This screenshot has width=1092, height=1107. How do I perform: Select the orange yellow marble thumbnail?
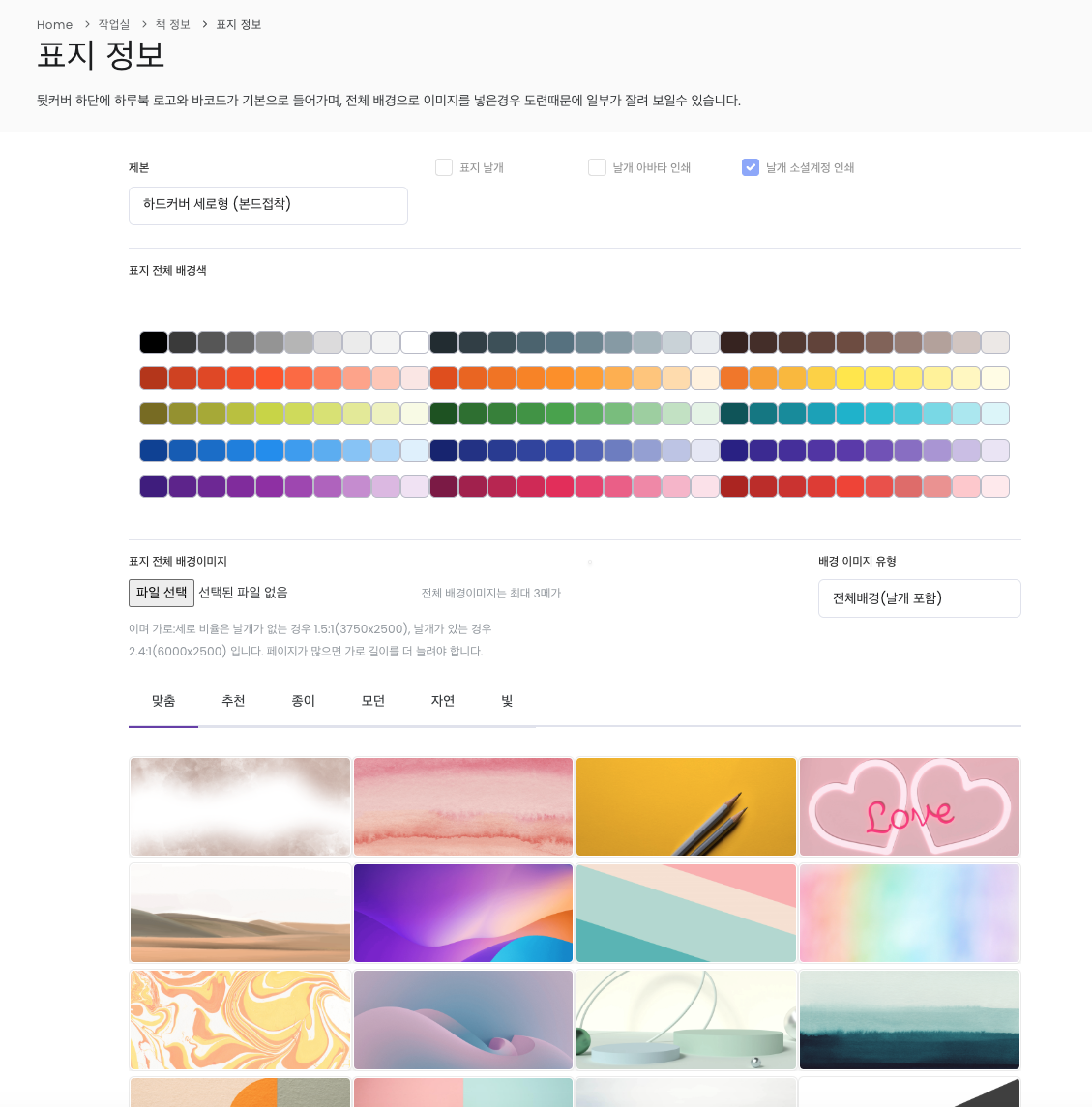240,1019
